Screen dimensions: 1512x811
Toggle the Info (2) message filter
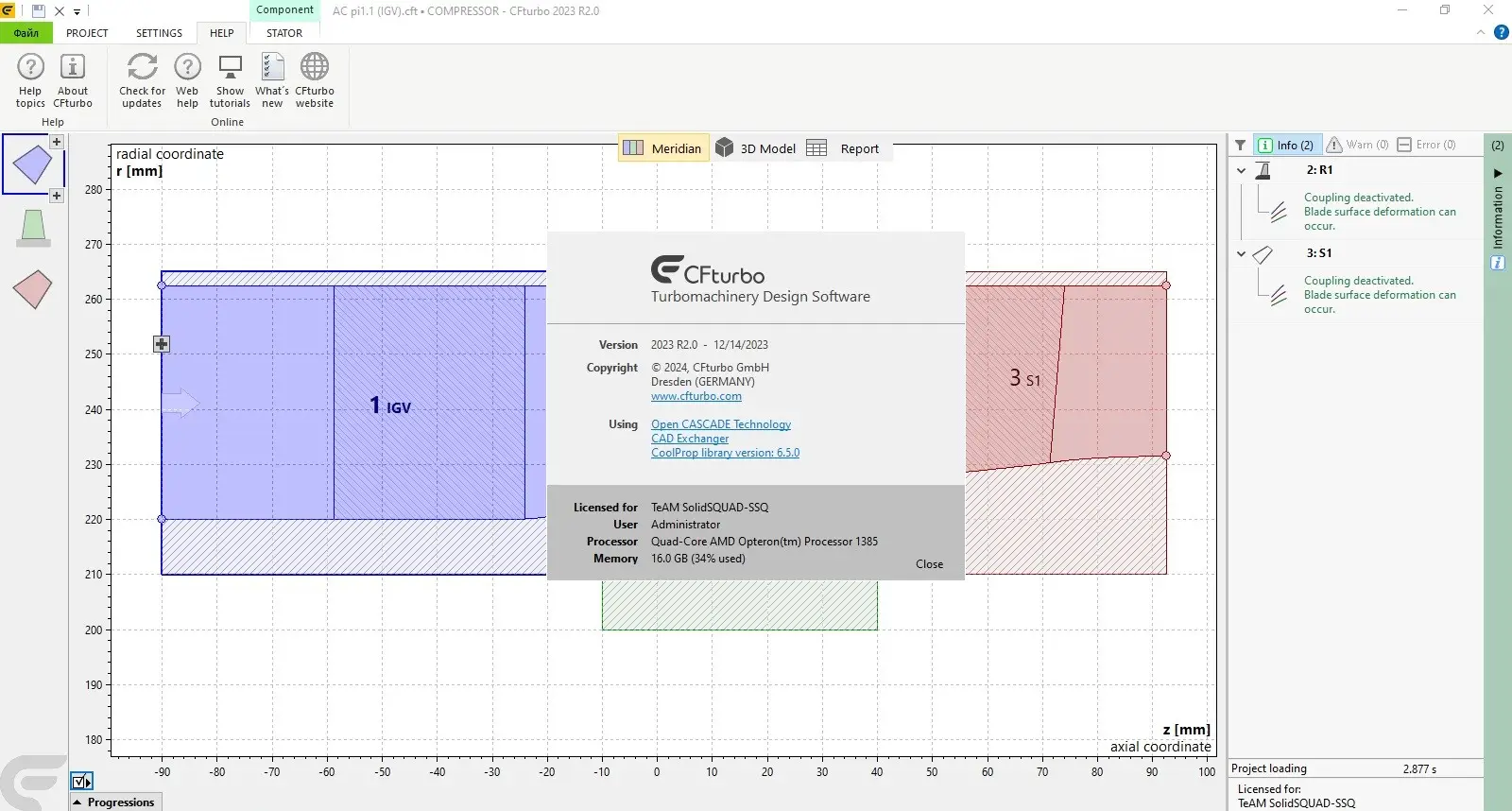(1286, 145)
